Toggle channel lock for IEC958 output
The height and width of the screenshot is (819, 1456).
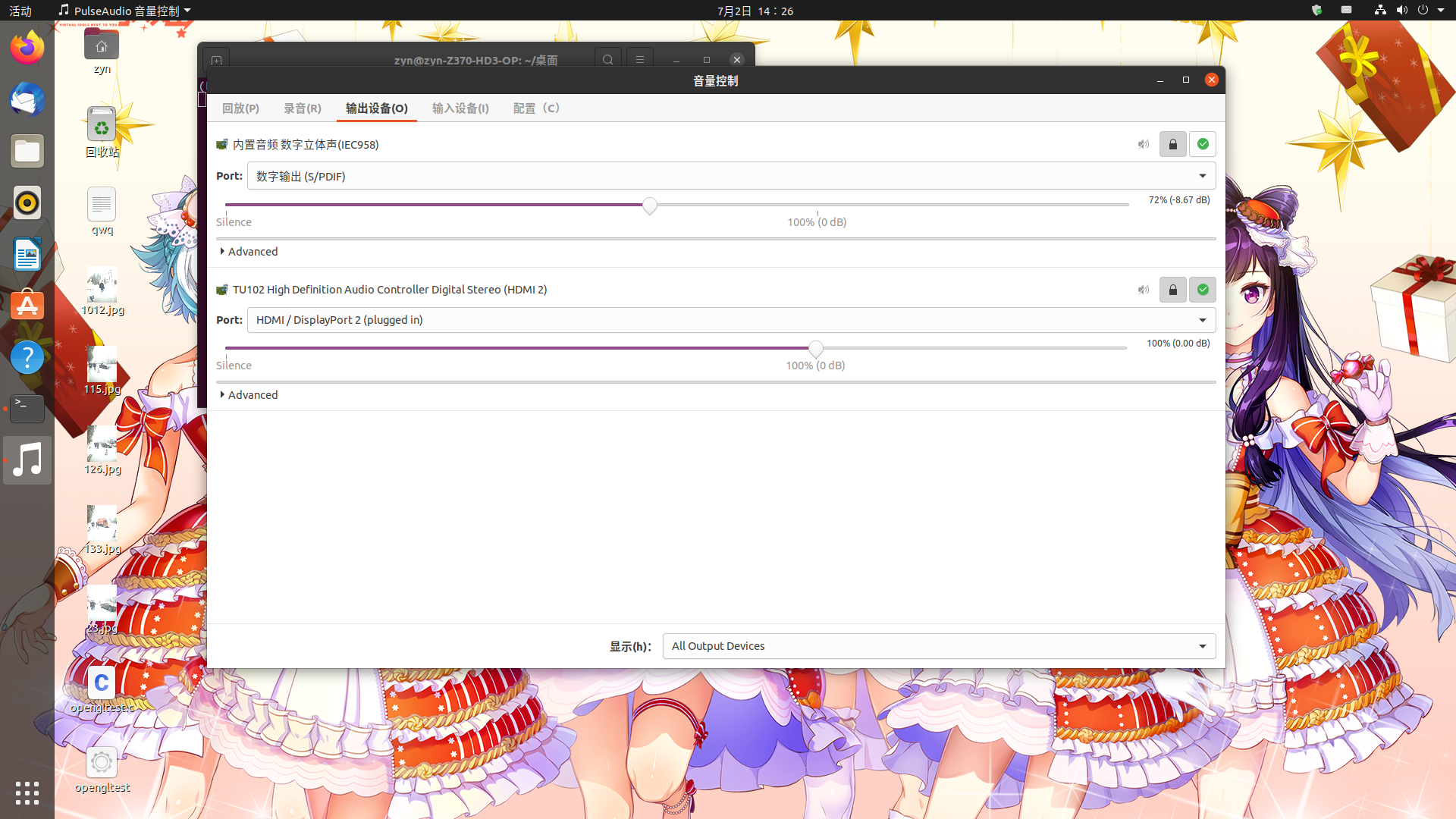pos(1172,144)
